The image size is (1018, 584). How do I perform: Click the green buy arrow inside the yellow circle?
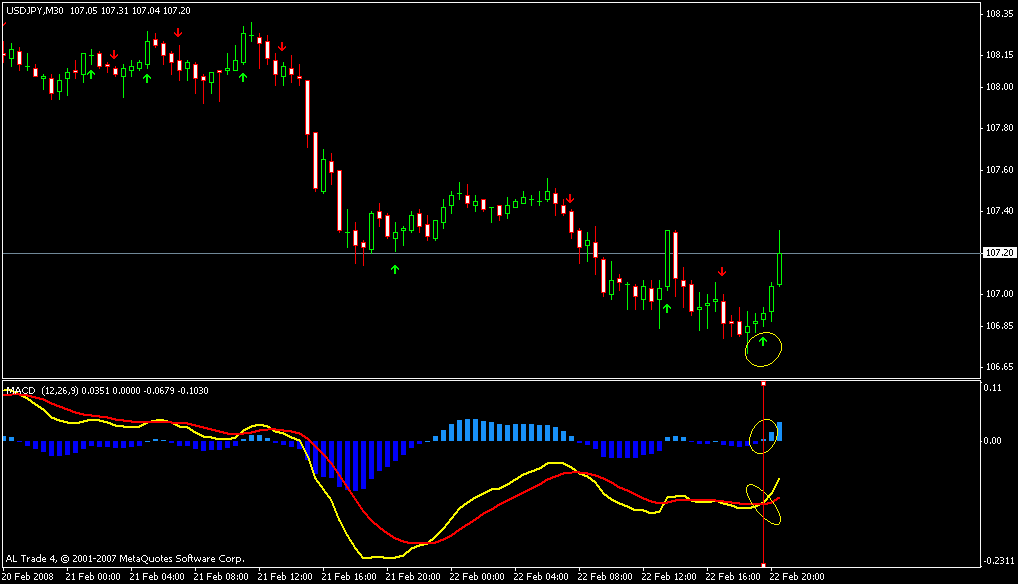763,341
